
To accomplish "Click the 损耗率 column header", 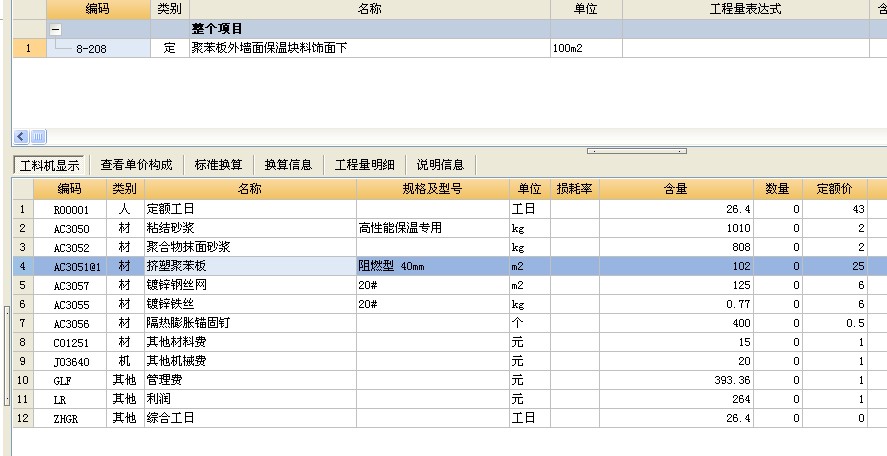I will (x=574, y=189).
